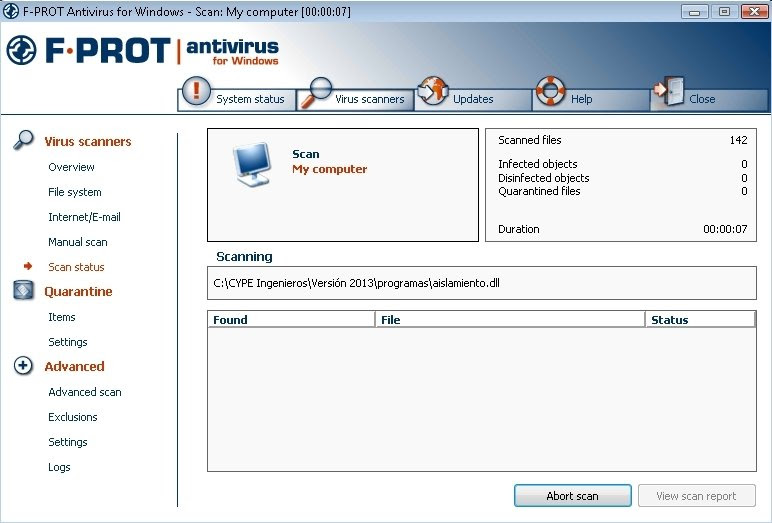Minimize the F-PROT window
Screen dimensions: 772x523
pos(695,11)
